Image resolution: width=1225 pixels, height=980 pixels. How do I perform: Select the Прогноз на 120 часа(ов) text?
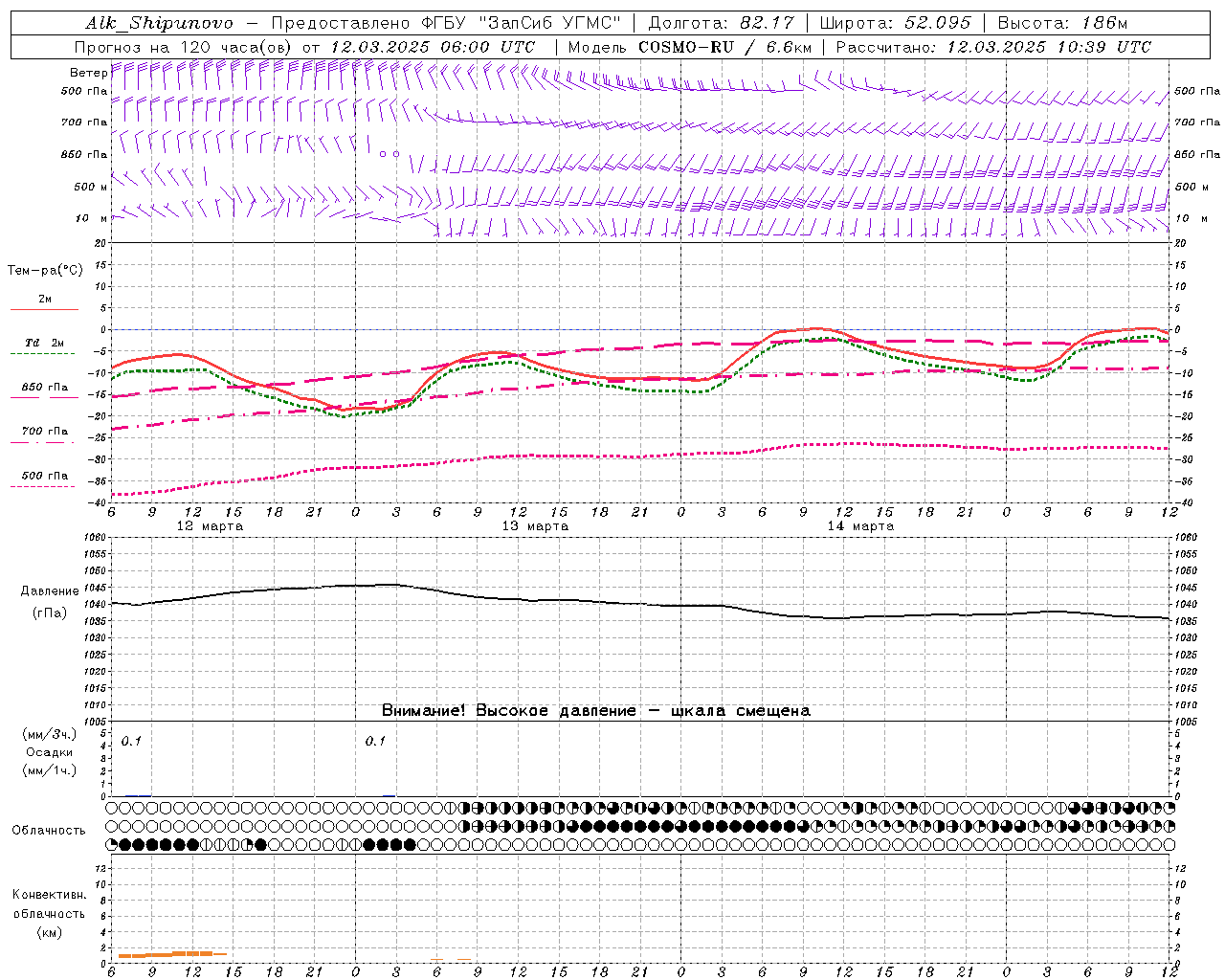click(184, 47)
